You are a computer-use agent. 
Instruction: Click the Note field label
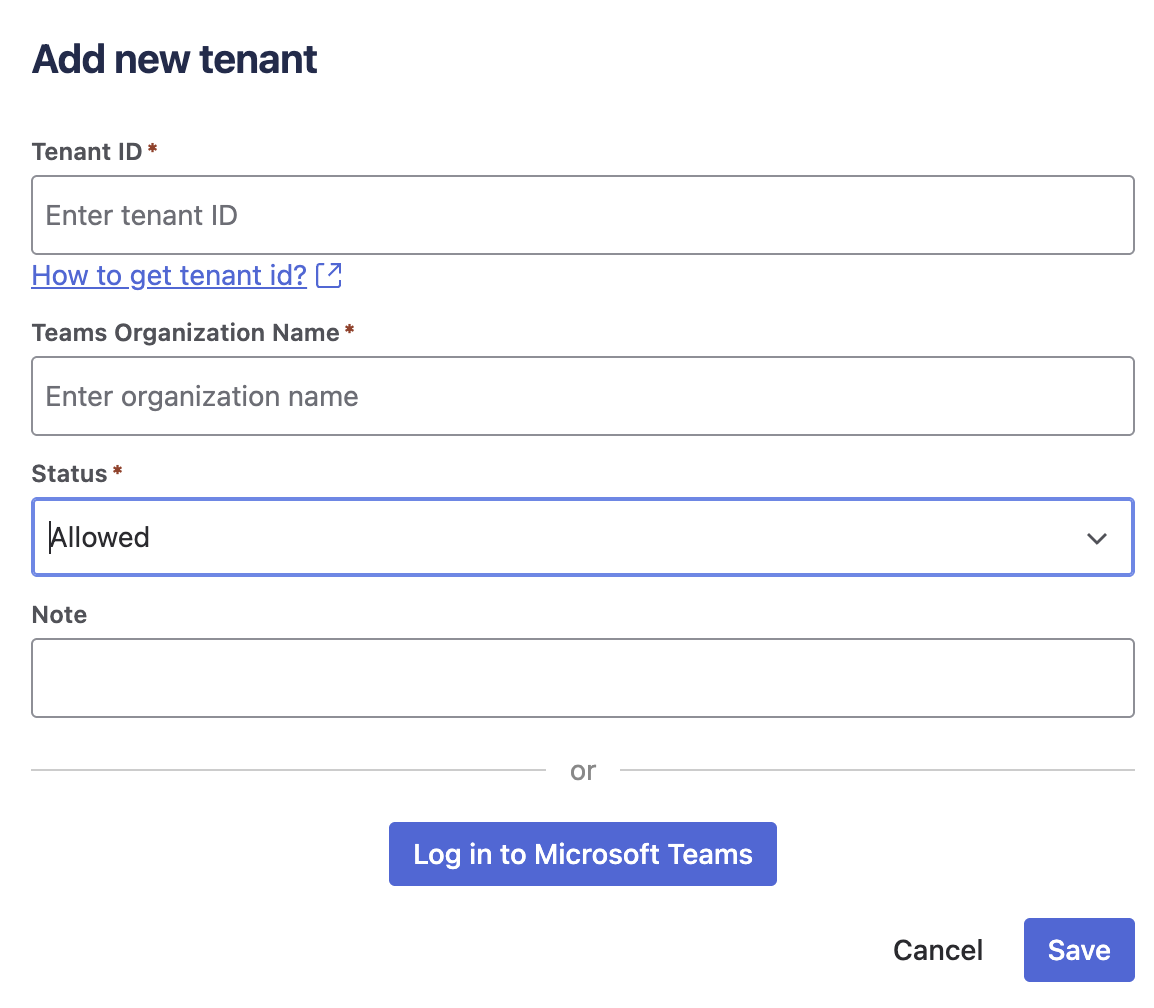pos(59,614)
